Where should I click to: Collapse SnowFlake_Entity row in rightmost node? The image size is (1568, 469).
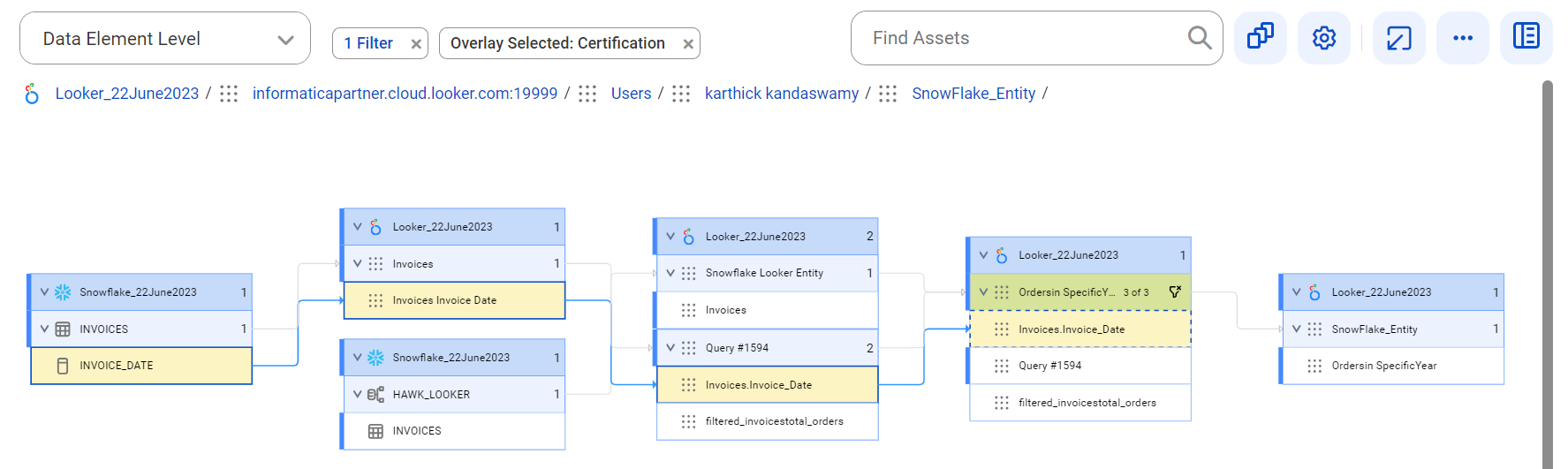coord(1296,329)
